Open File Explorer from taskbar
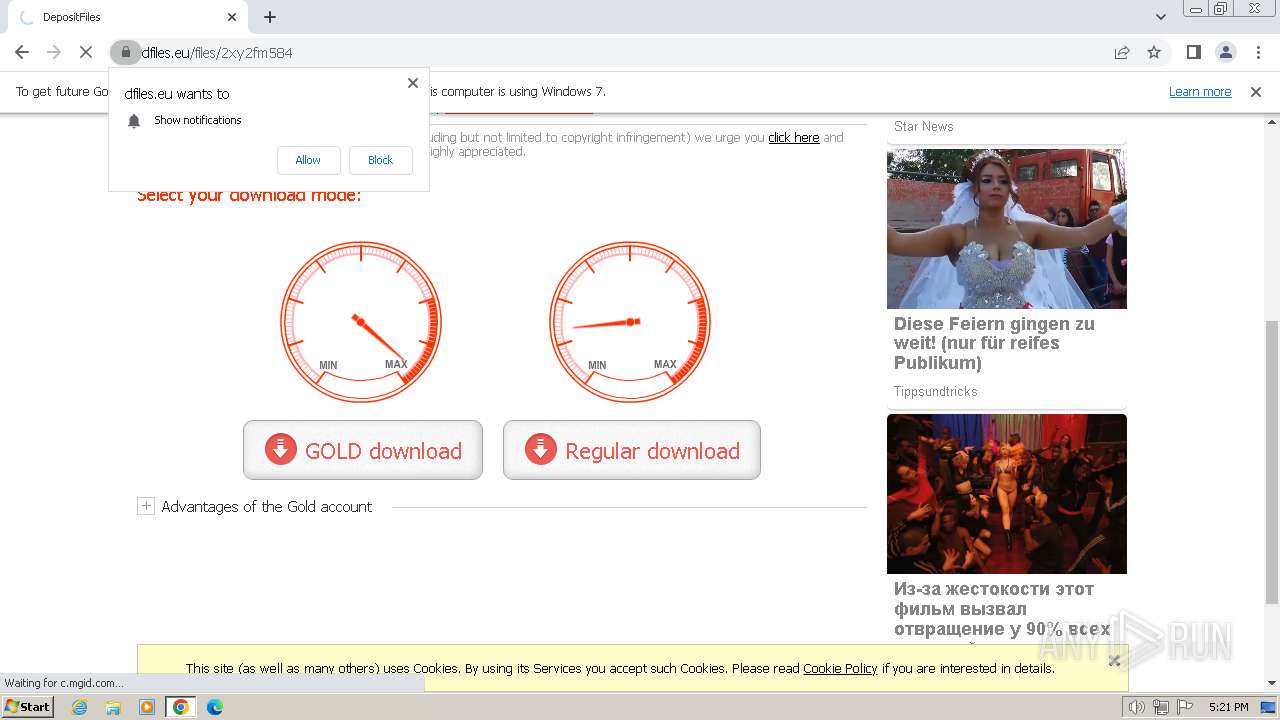1280x720 pixels. point(113,707)
